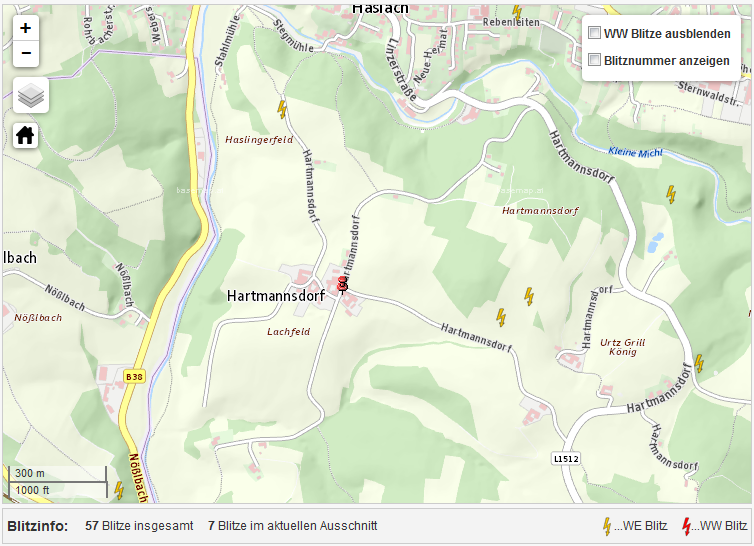Click lightning marker beside the Nößlbach road label
Screen dimensions: 754x546
pyautogui.click(x=119, y=489)
